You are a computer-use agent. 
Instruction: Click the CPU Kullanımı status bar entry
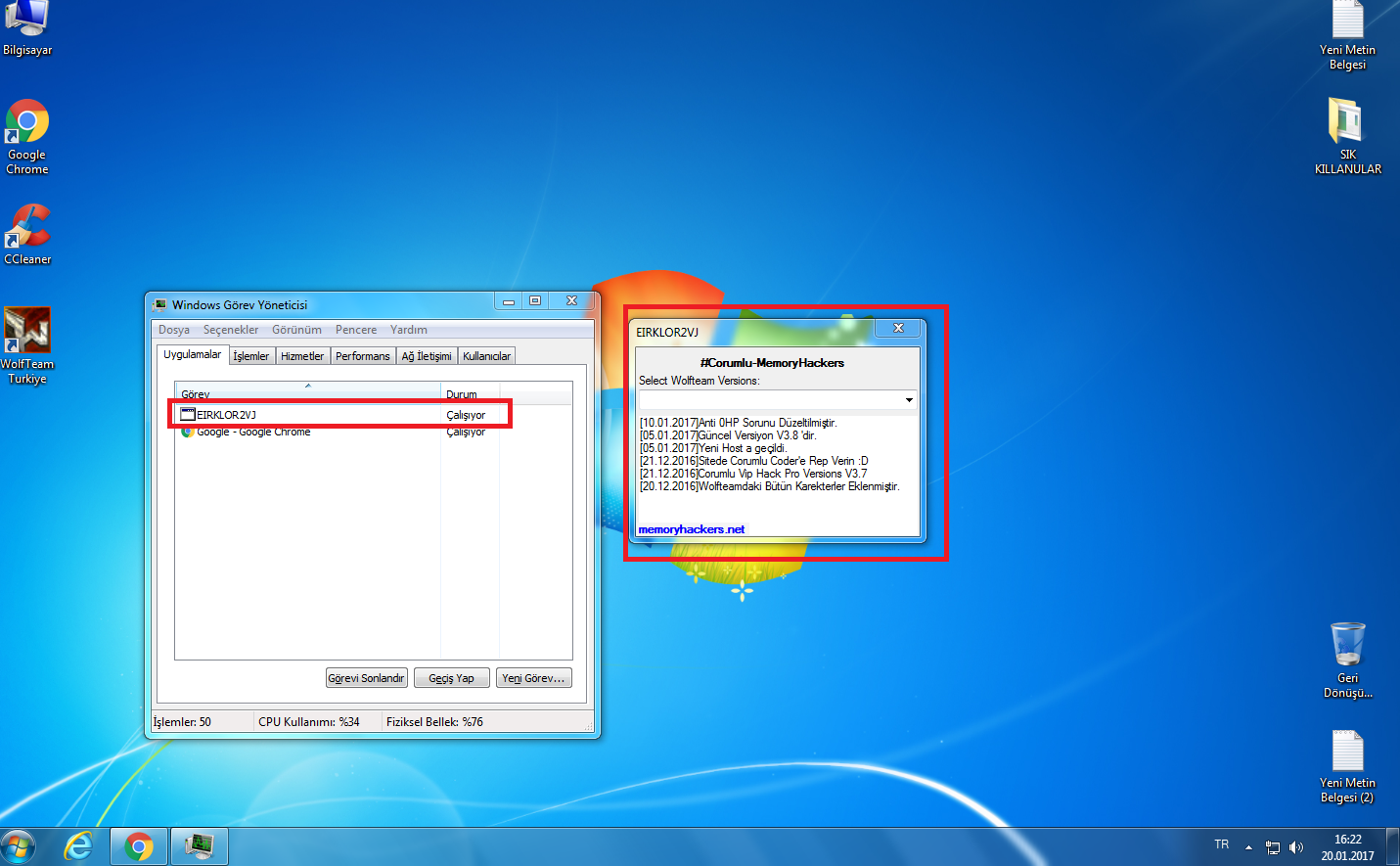coord(309,722)
